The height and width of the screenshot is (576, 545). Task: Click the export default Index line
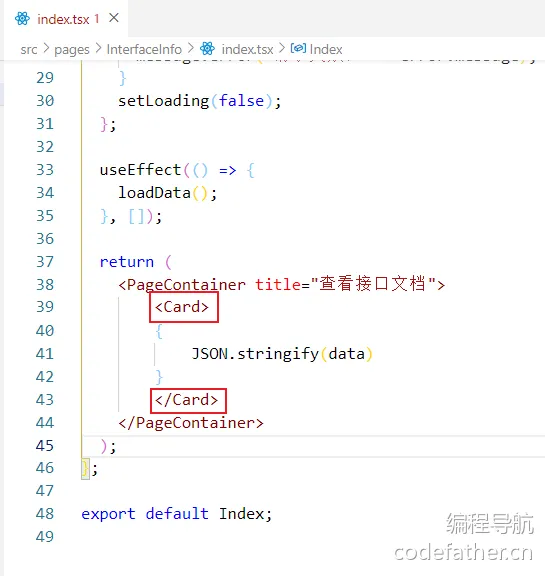tap(177, 514)
